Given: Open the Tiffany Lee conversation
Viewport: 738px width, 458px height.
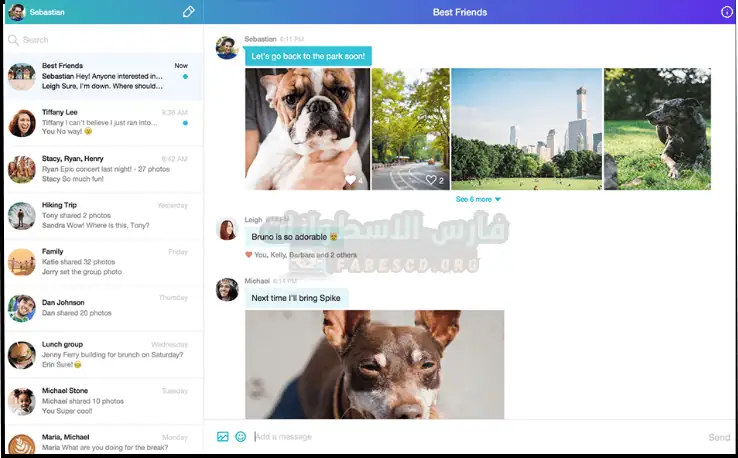Looking at the screenshot, I should (102, 123).
